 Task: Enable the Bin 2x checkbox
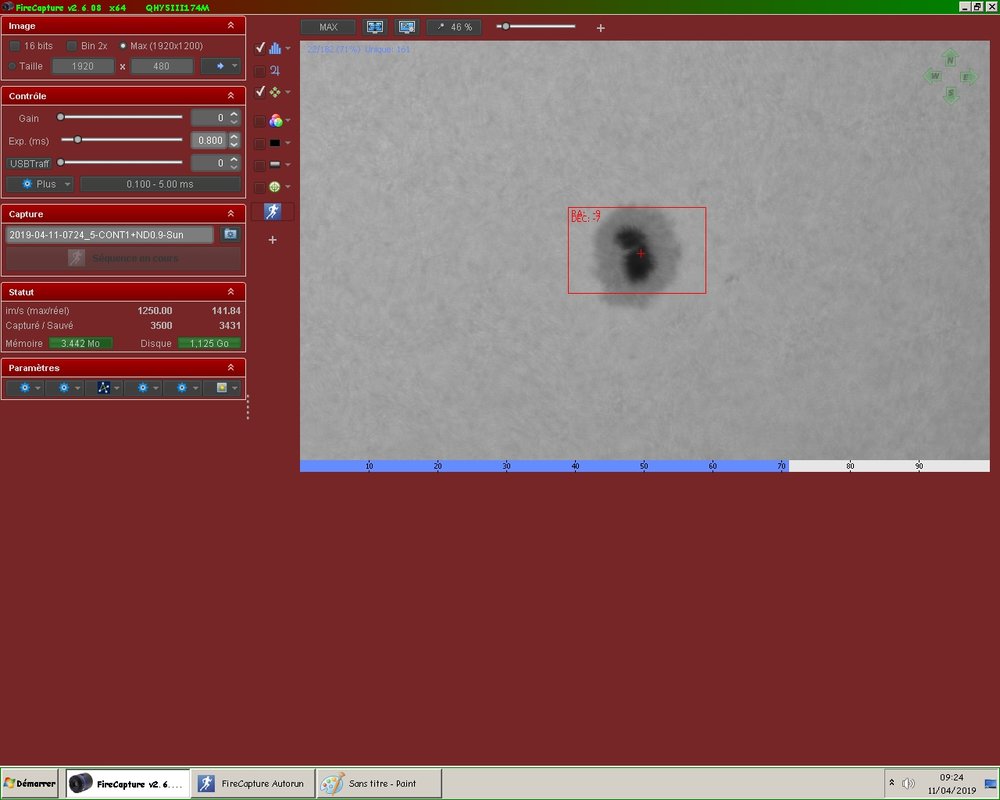[71, 46]
